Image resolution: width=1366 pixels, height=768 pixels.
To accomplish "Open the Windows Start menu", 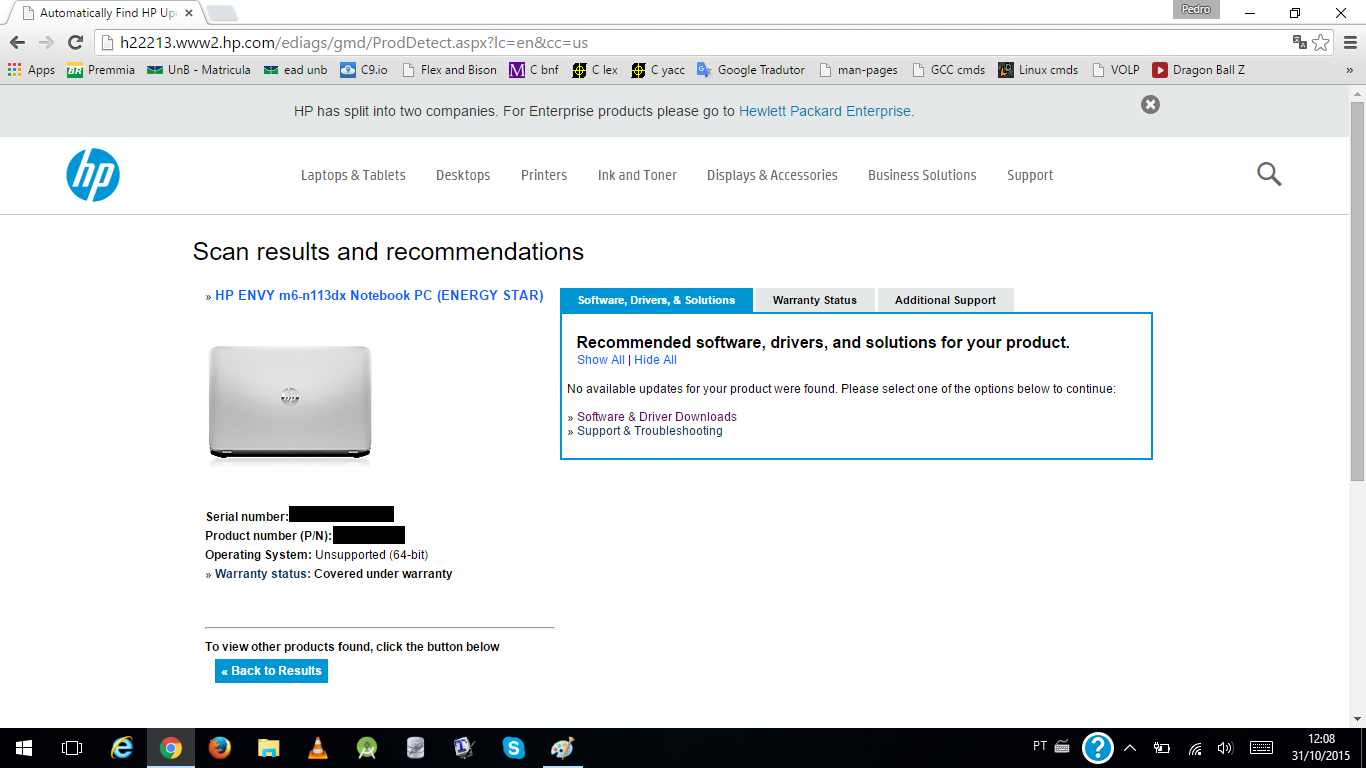I will (24, 748).
